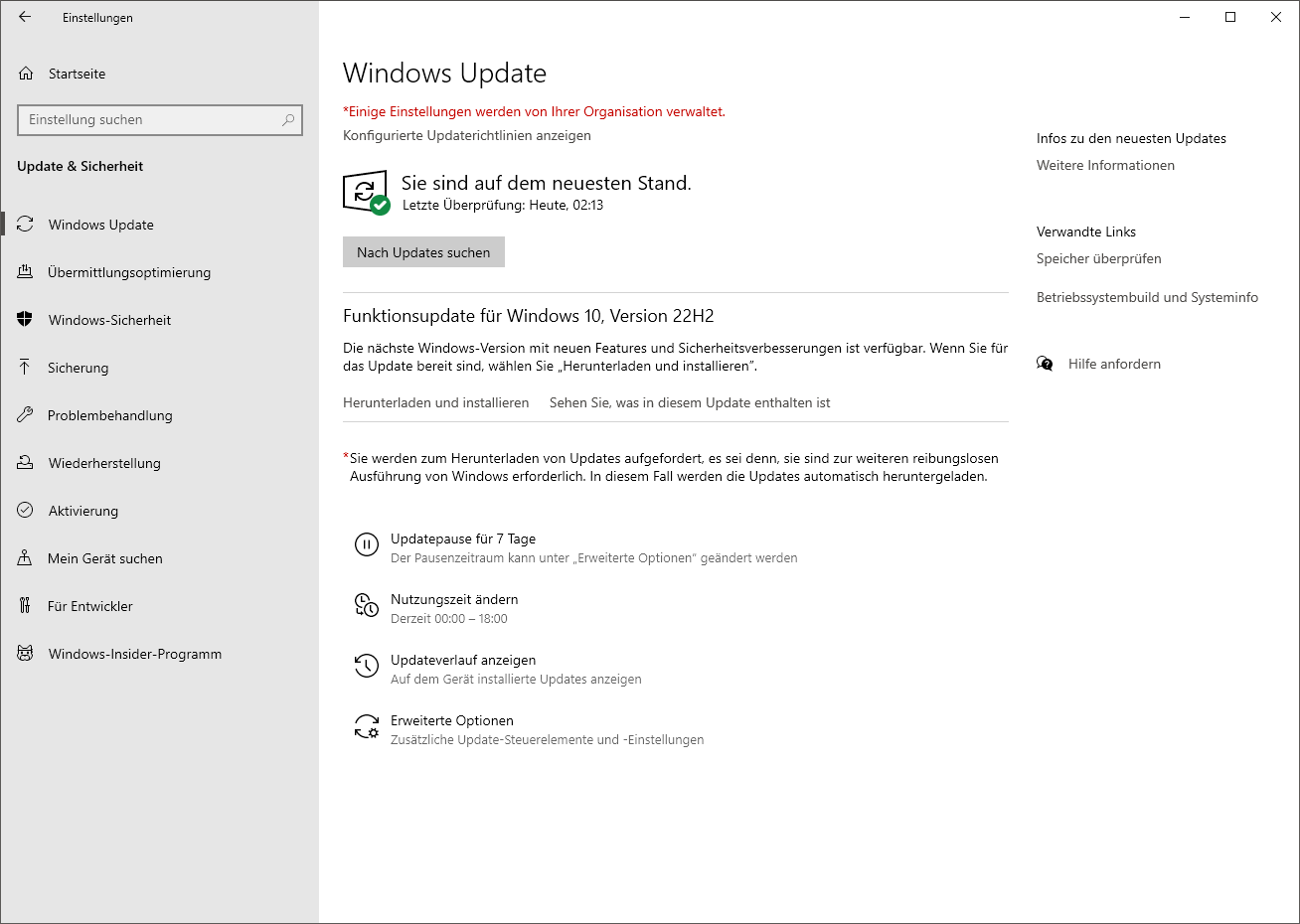Open Sehen Sie, was in diesem Update enthalten ist
This screenshot has width=1300, height=924.
point(690,402)
